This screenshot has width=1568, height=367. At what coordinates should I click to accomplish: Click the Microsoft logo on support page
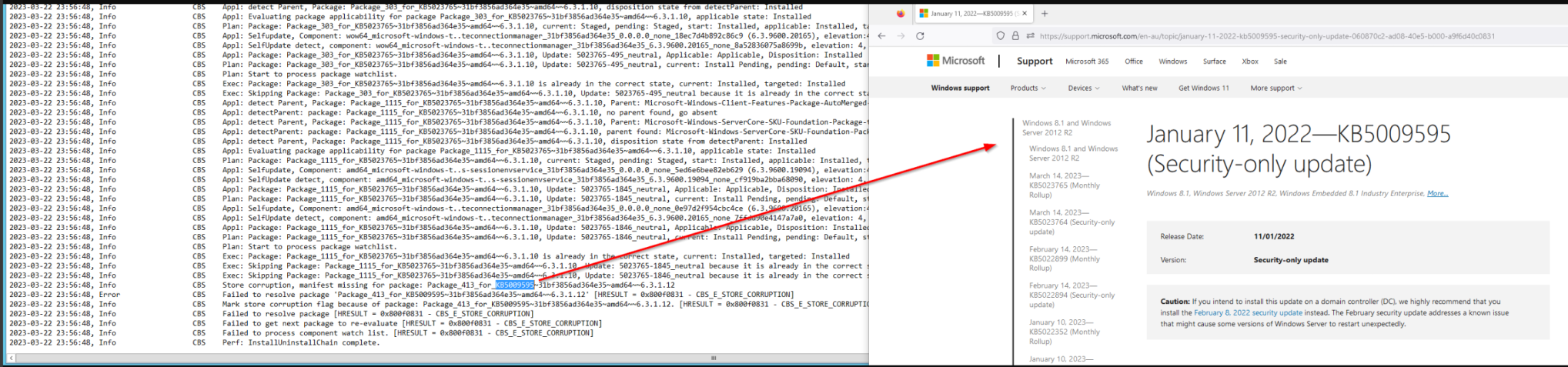[x=955, y=60]
